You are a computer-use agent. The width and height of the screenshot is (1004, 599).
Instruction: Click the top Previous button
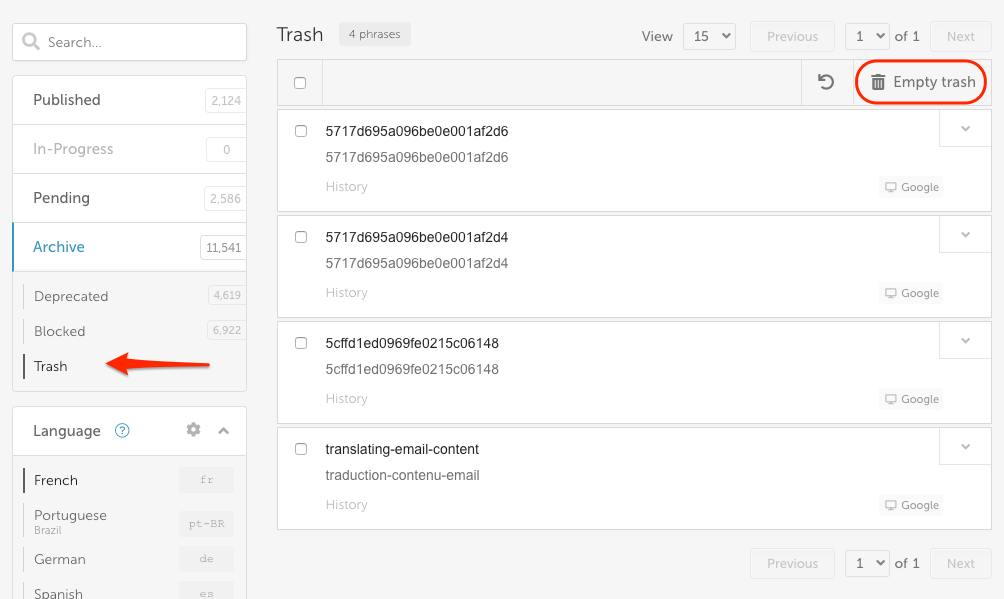pyautogui.click(x=792, y=37)
